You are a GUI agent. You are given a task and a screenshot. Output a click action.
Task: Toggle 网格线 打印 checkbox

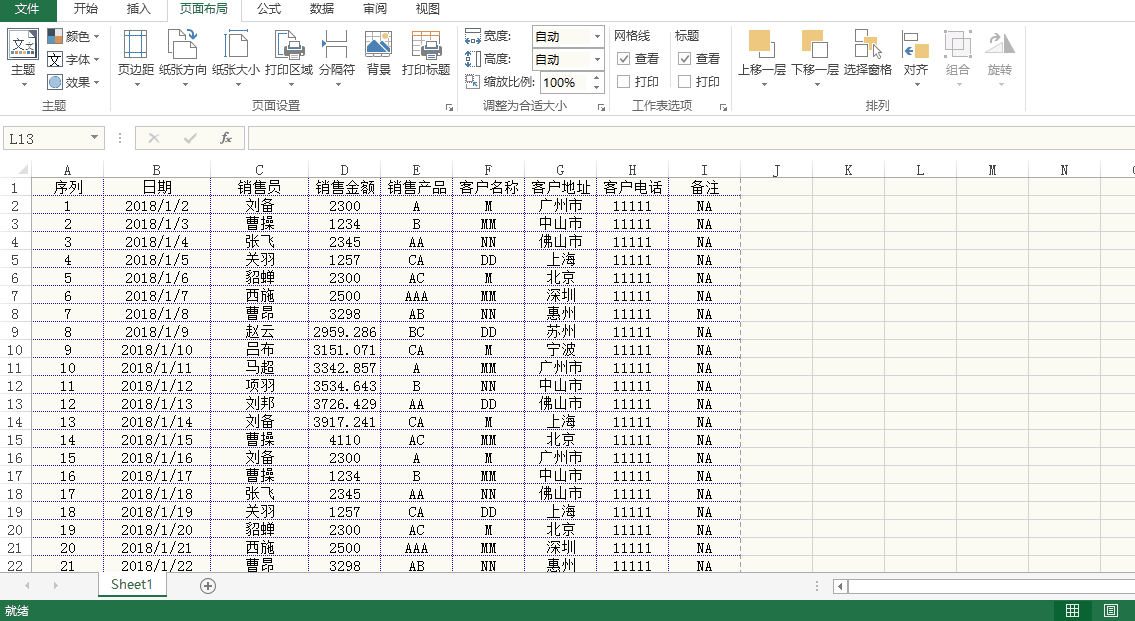pyautogui.click(x=623, y=82)
